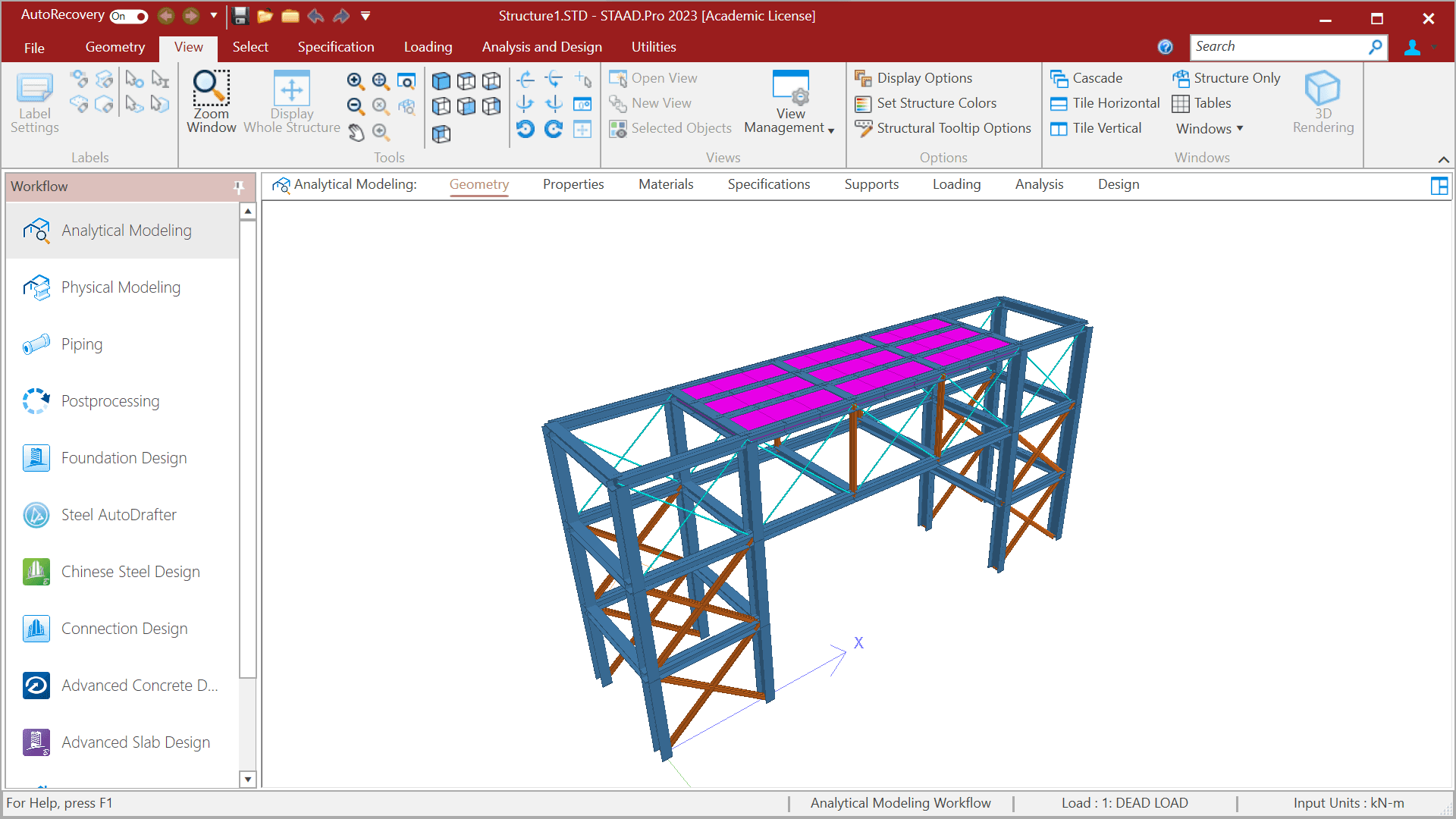The width and height of the screenshot is (1456, 819).
Task: Click the Zoom Out magnifier icon
Action: click(x=355, y=106)
